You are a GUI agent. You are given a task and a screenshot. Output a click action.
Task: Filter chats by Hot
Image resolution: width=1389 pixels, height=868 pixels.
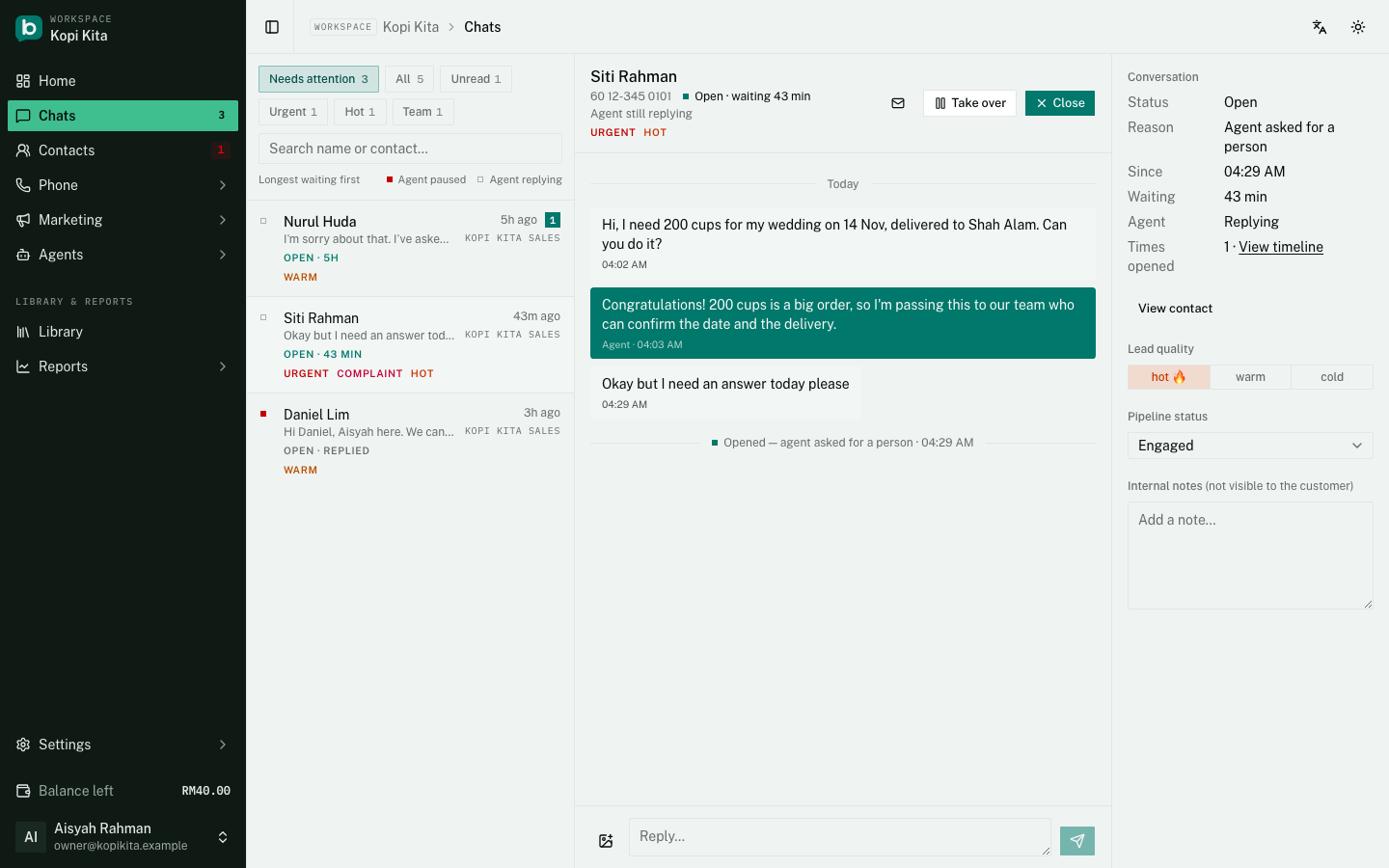(360, 112)
